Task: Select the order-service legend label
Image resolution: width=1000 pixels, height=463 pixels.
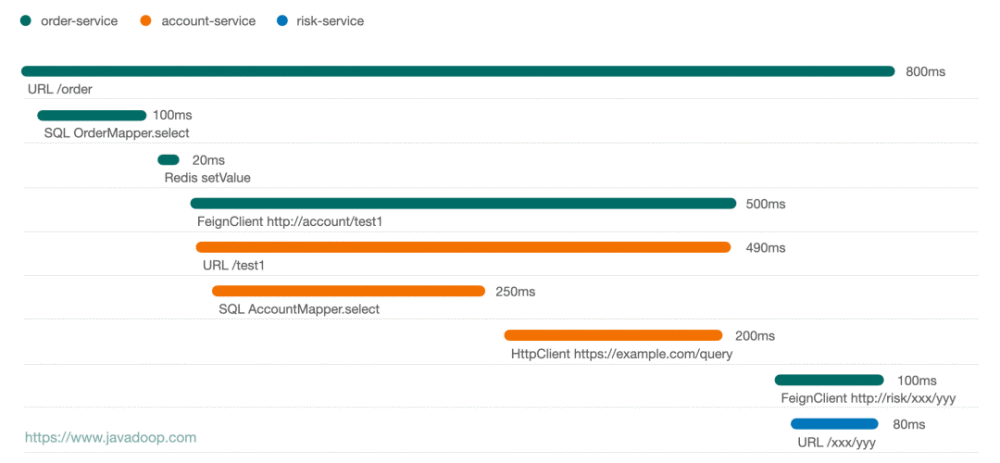Action: coord(79,21)
